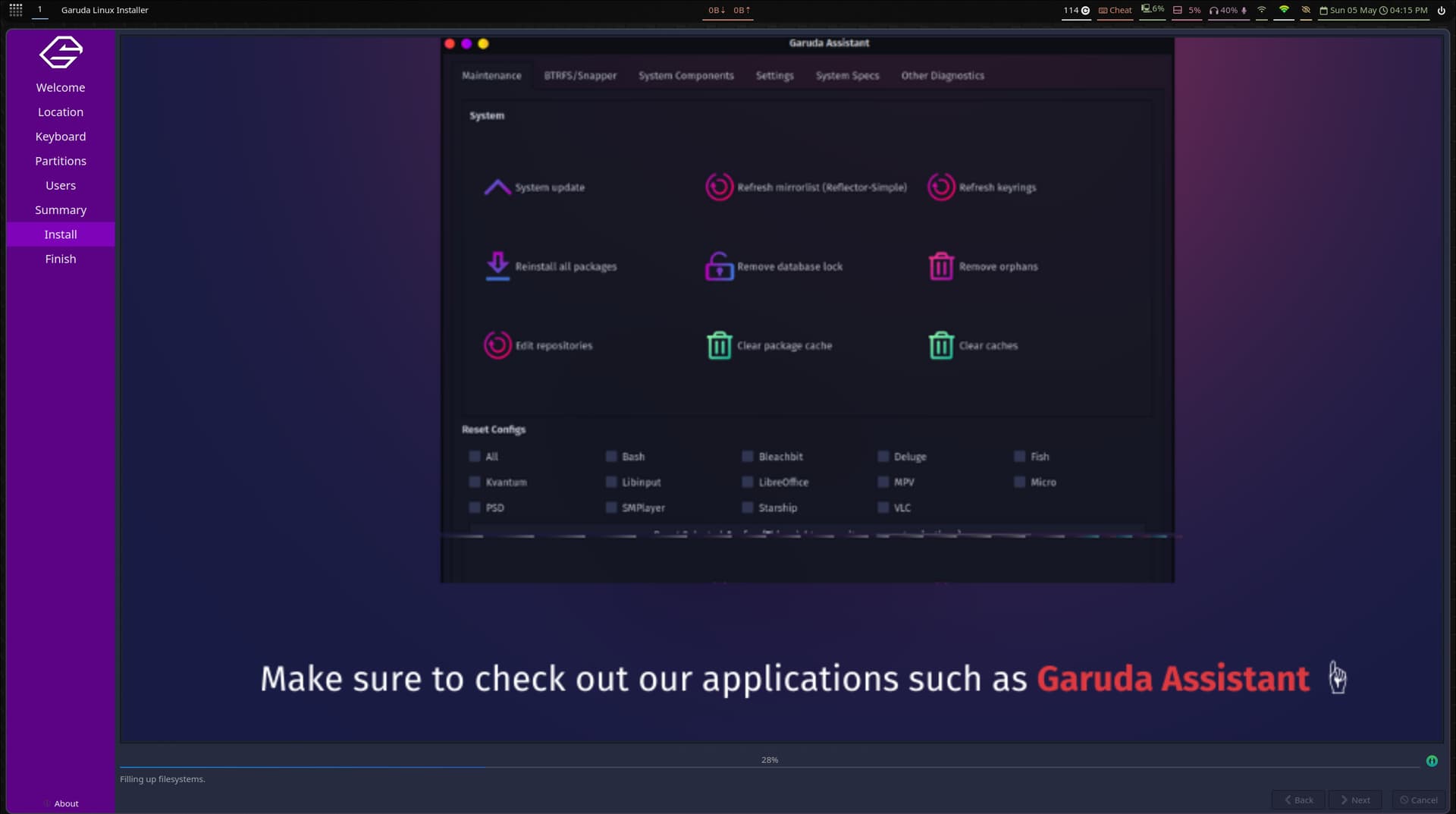Tick the Starship checkbox
1456x814 pixels.
point(748,508)
